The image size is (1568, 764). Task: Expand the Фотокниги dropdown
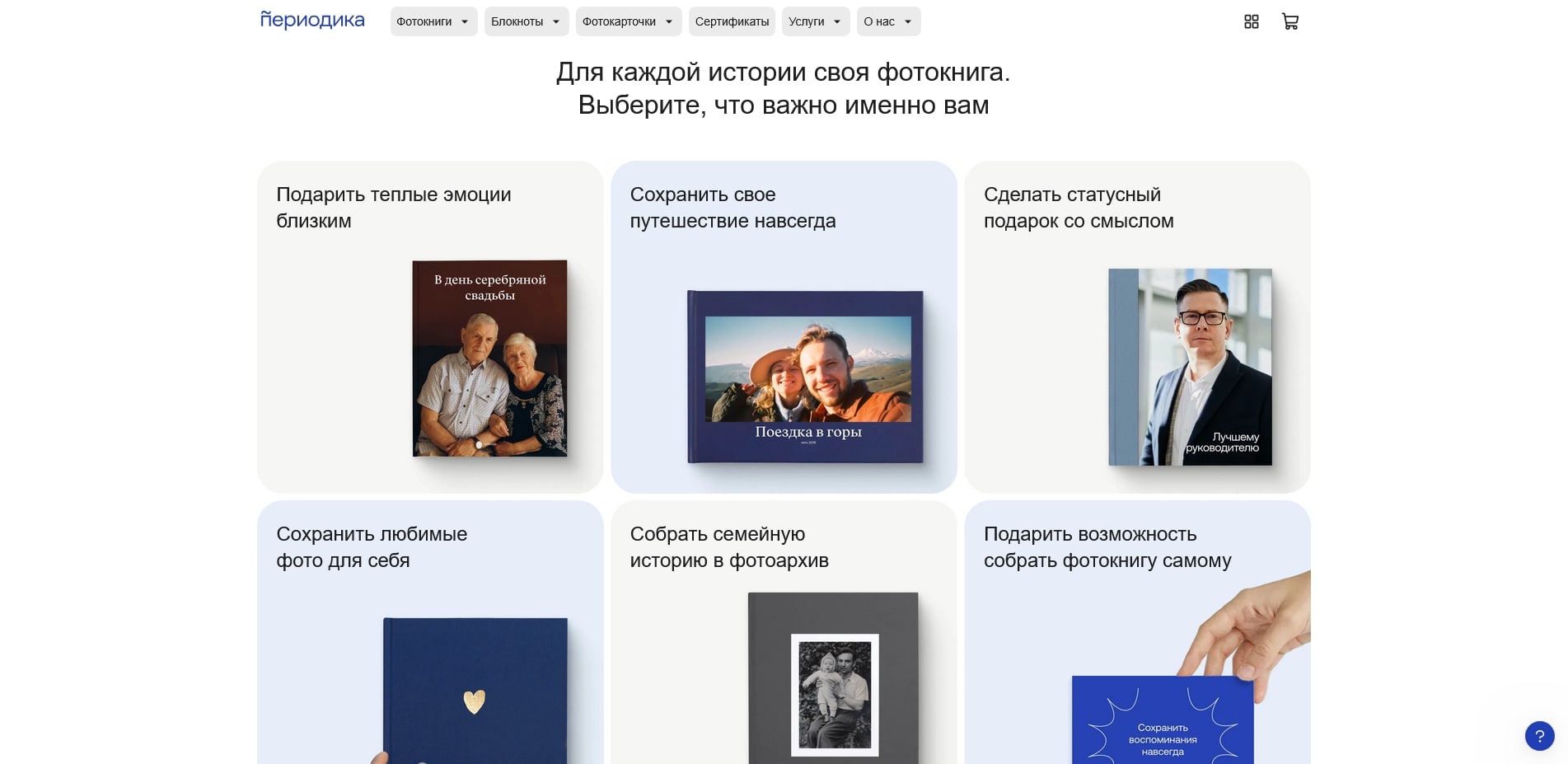point(433,21)
